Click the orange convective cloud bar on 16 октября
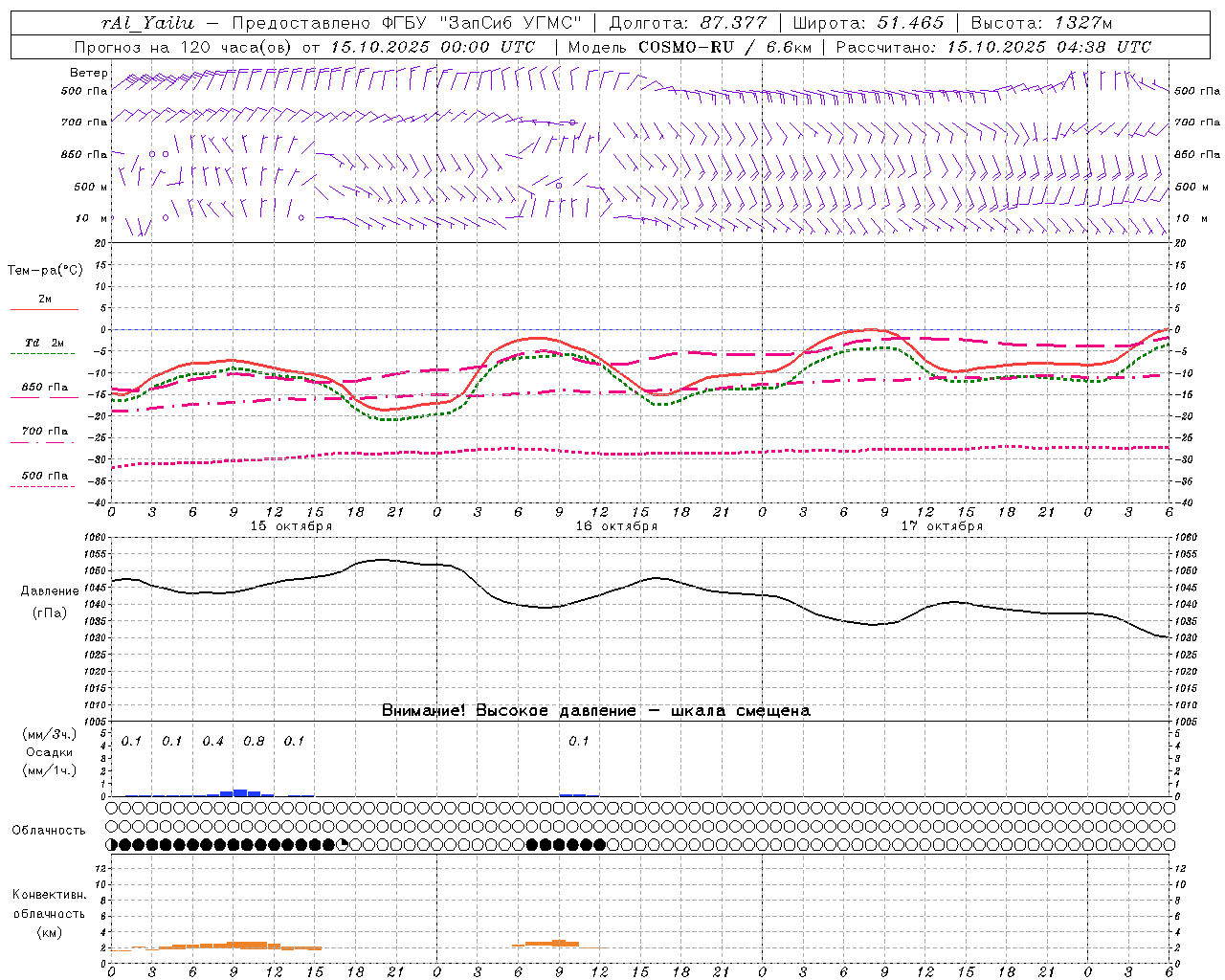The width and height of the screenshot is (1225, 980). coord(559,944)
